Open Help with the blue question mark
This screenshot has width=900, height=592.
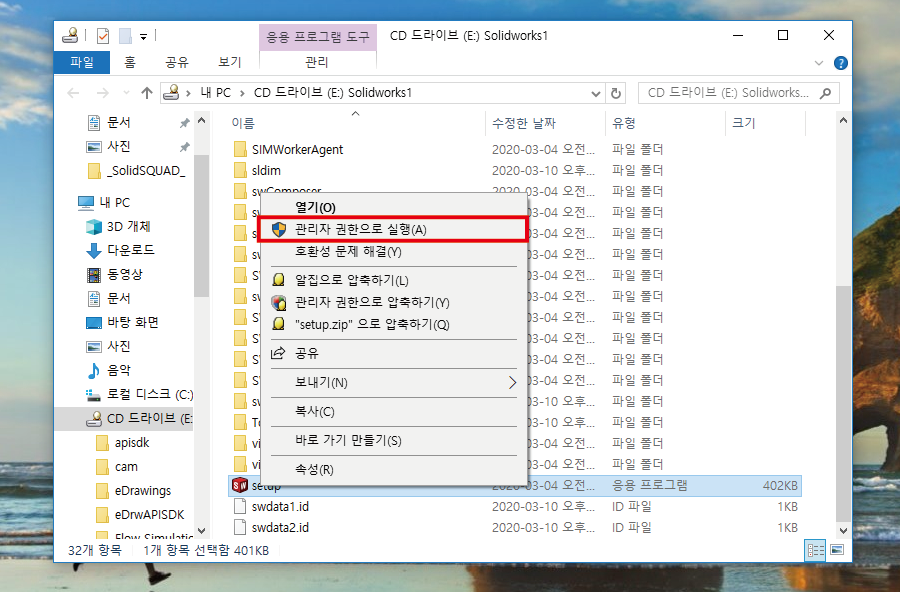pos(840,63)
